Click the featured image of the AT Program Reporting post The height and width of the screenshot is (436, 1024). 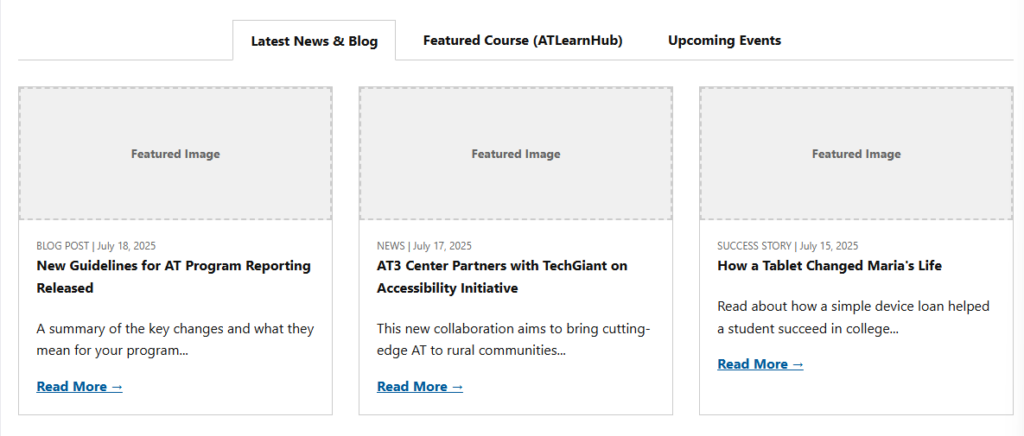[x=175, y=154]
